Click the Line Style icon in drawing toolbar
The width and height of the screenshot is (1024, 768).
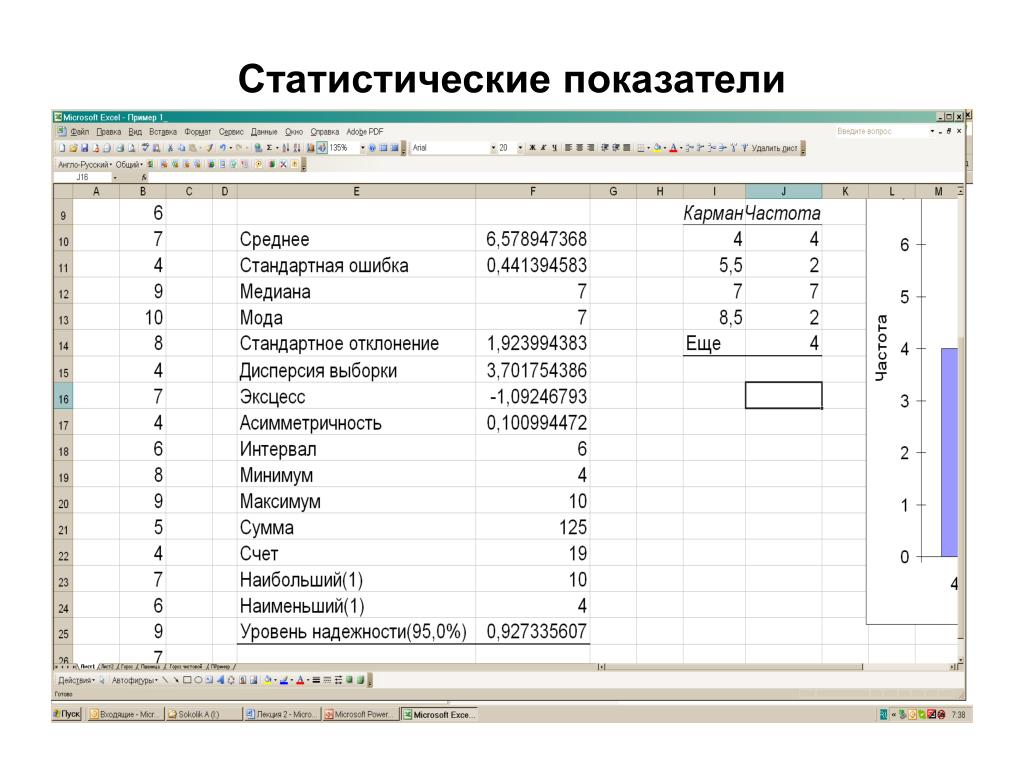pyautogui.click(x=316, y=680)
